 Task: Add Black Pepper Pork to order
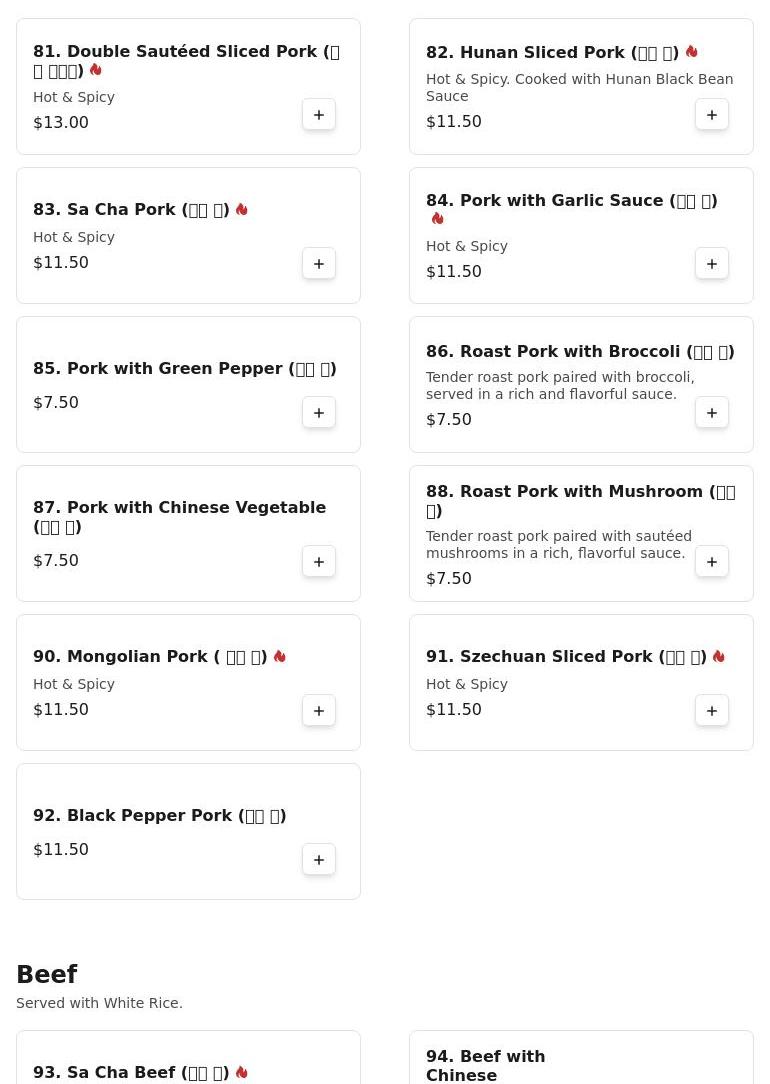pos(319,860)
